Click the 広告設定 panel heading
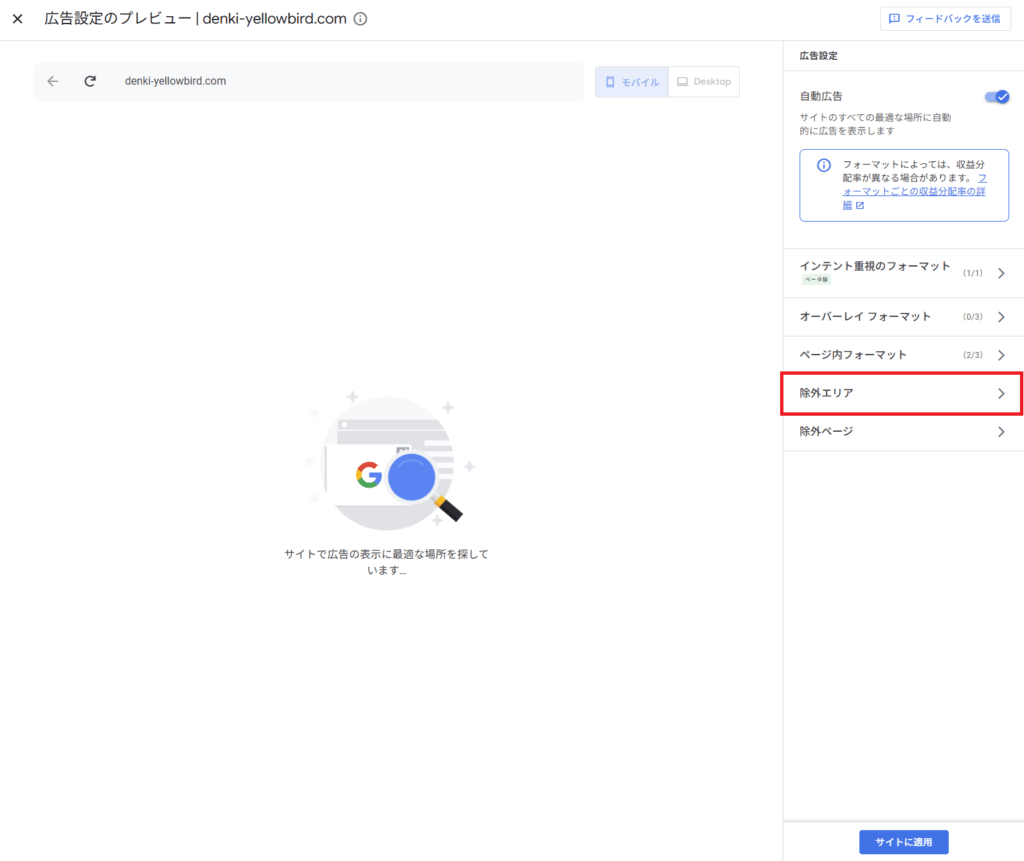 (x=819, y=56)
